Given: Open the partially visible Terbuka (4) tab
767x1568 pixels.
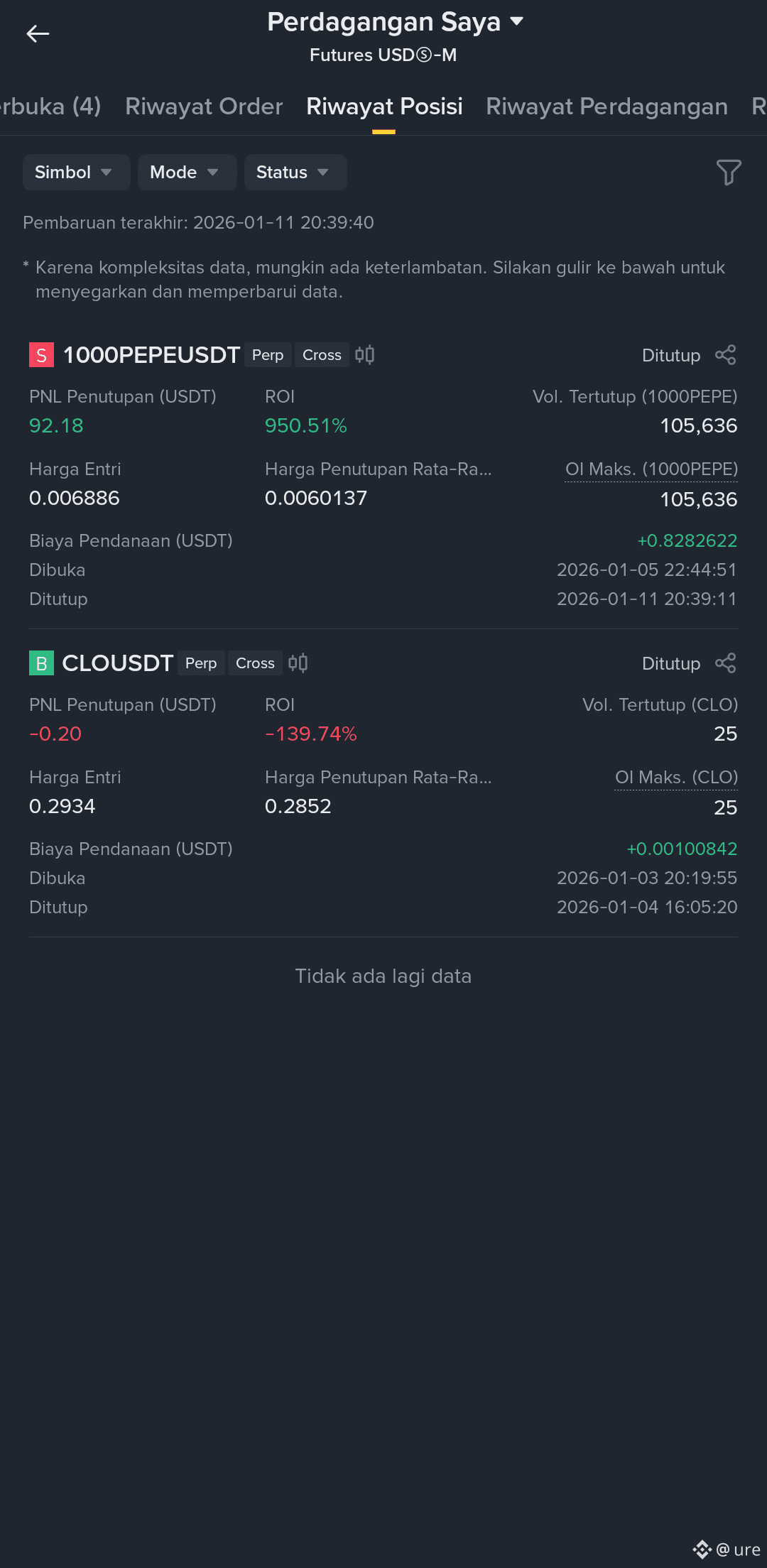Looking at the screenshot, I should tap(50, 107).
